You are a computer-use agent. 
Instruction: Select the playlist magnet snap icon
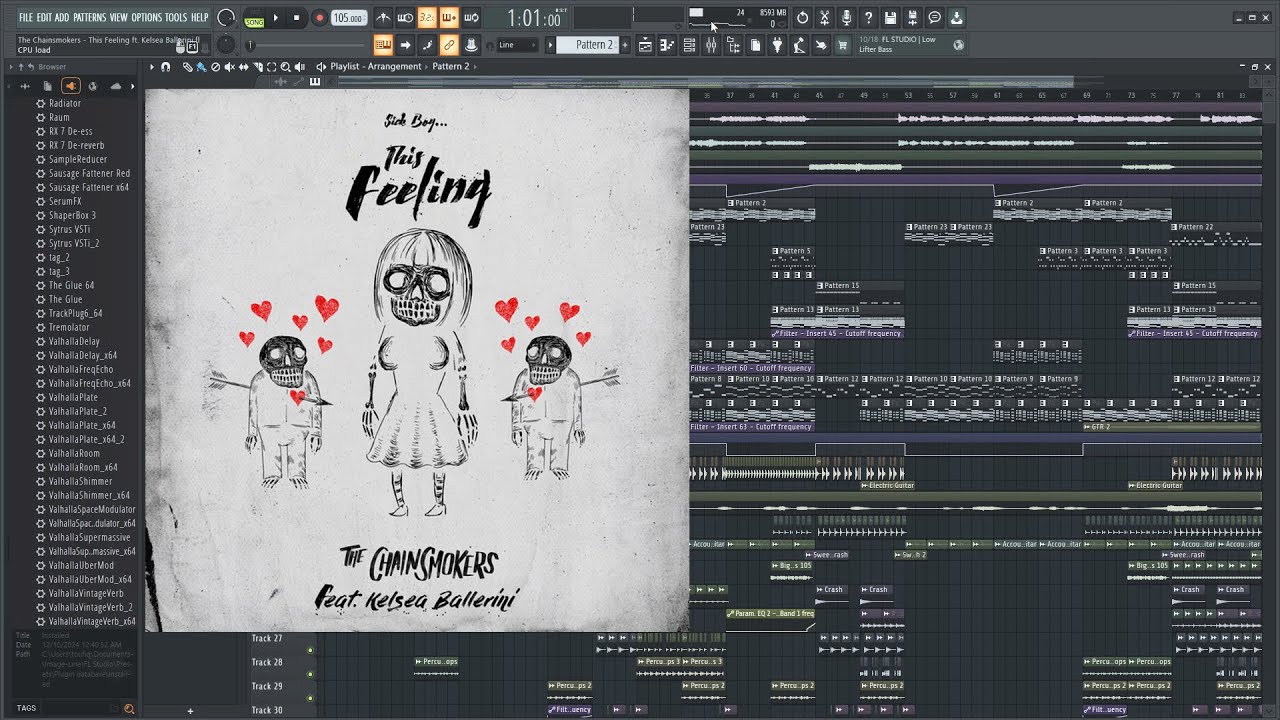(x=166, y=67)
